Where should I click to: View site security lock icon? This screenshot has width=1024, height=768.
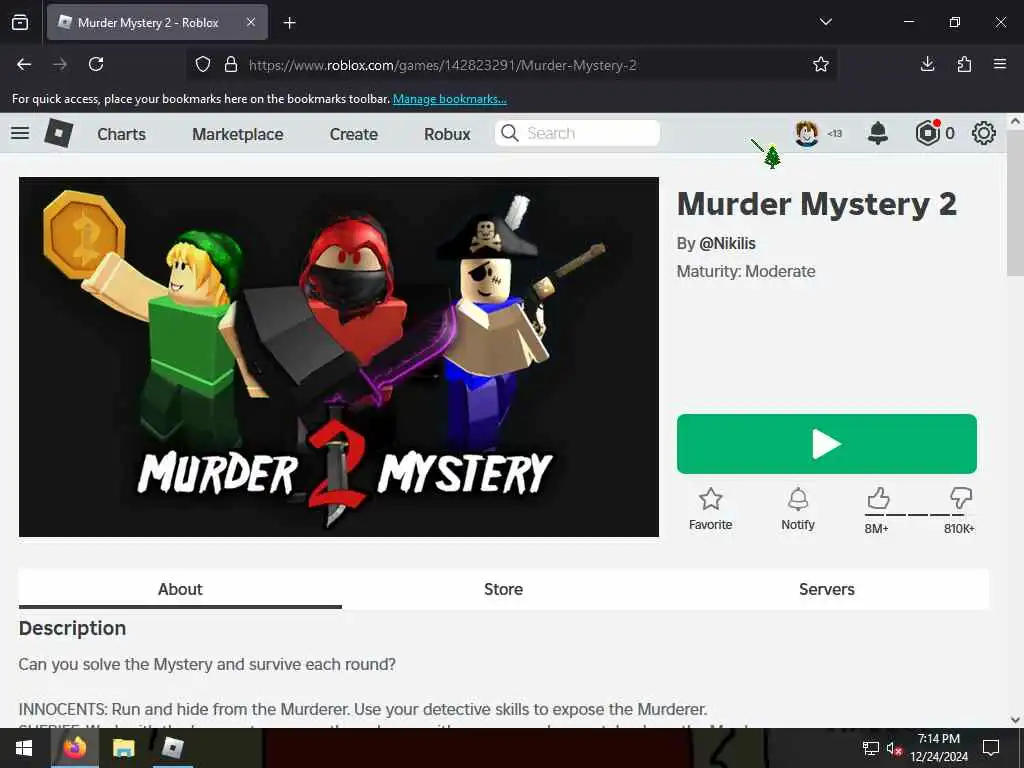[x=231, y=64]
